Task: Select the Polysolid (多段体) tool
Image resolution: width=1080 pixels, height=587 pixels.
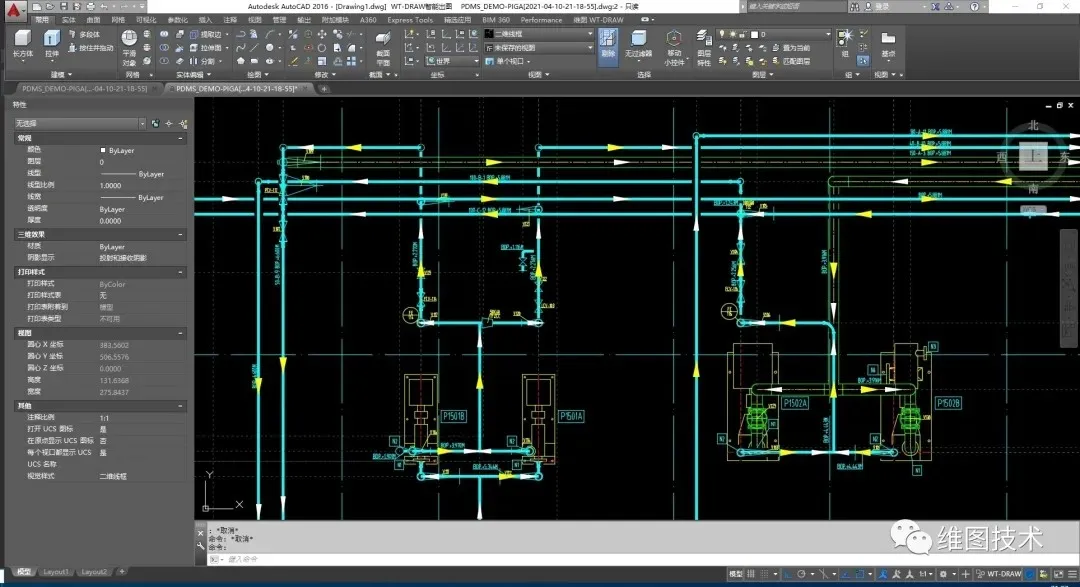Action: [84, 34]
